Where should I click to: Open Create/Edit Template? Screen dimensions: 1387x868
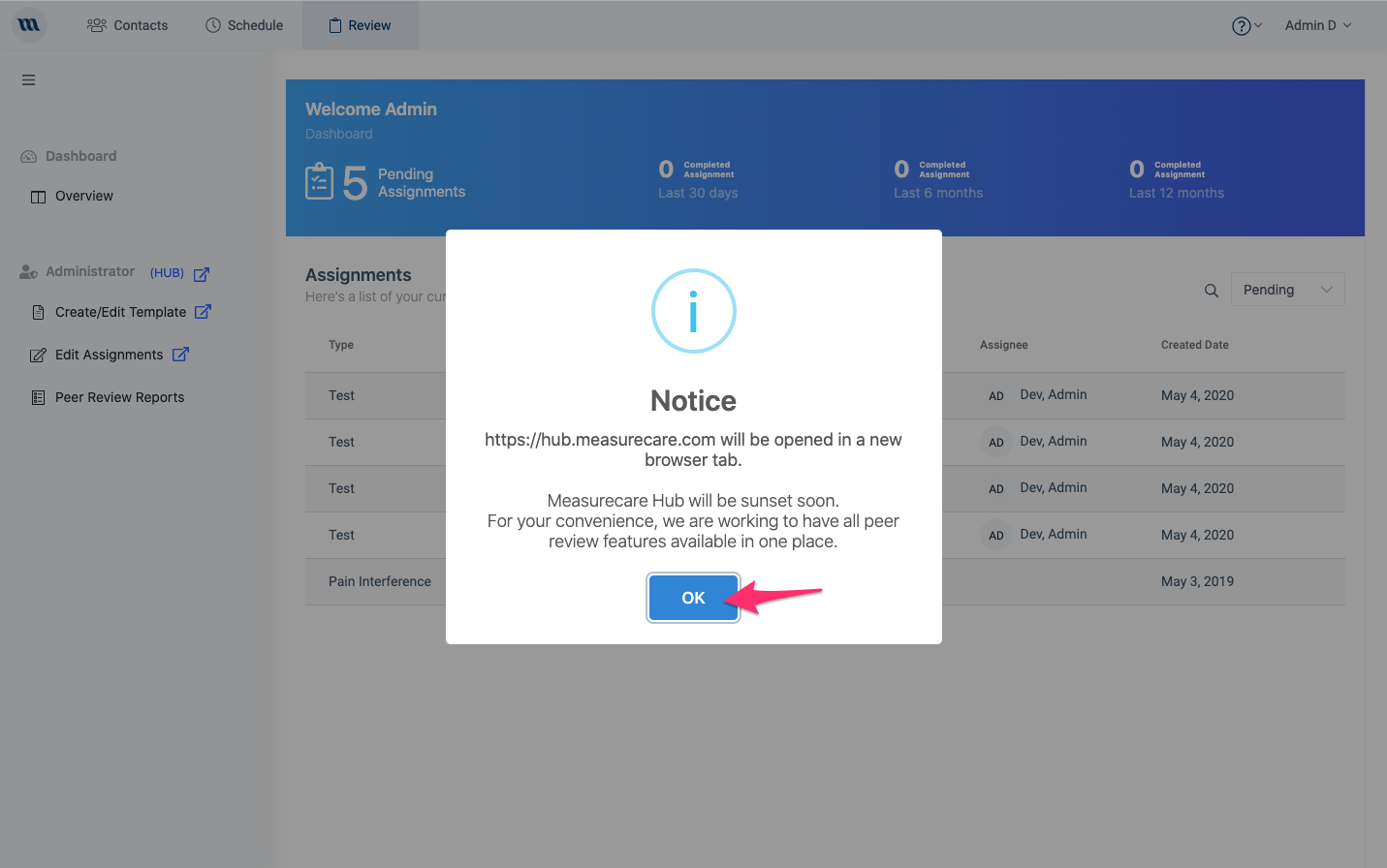pos(120,312)
